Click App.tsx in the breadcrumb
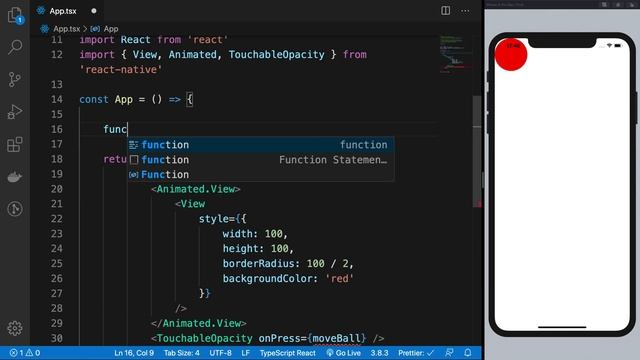 tap(66, 29)
